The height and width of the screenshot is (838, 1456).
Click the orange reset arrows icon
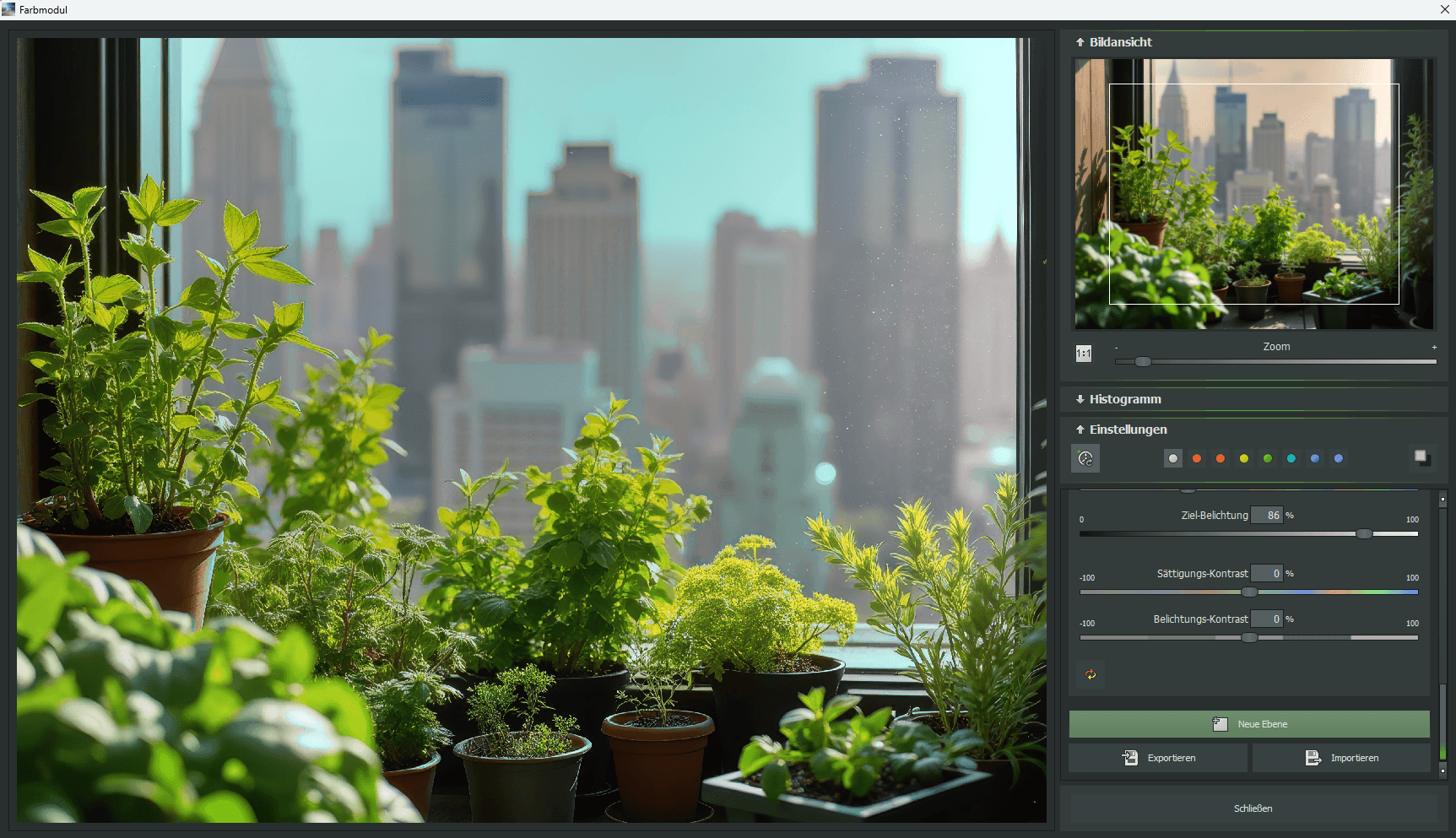pos(1091,674)
